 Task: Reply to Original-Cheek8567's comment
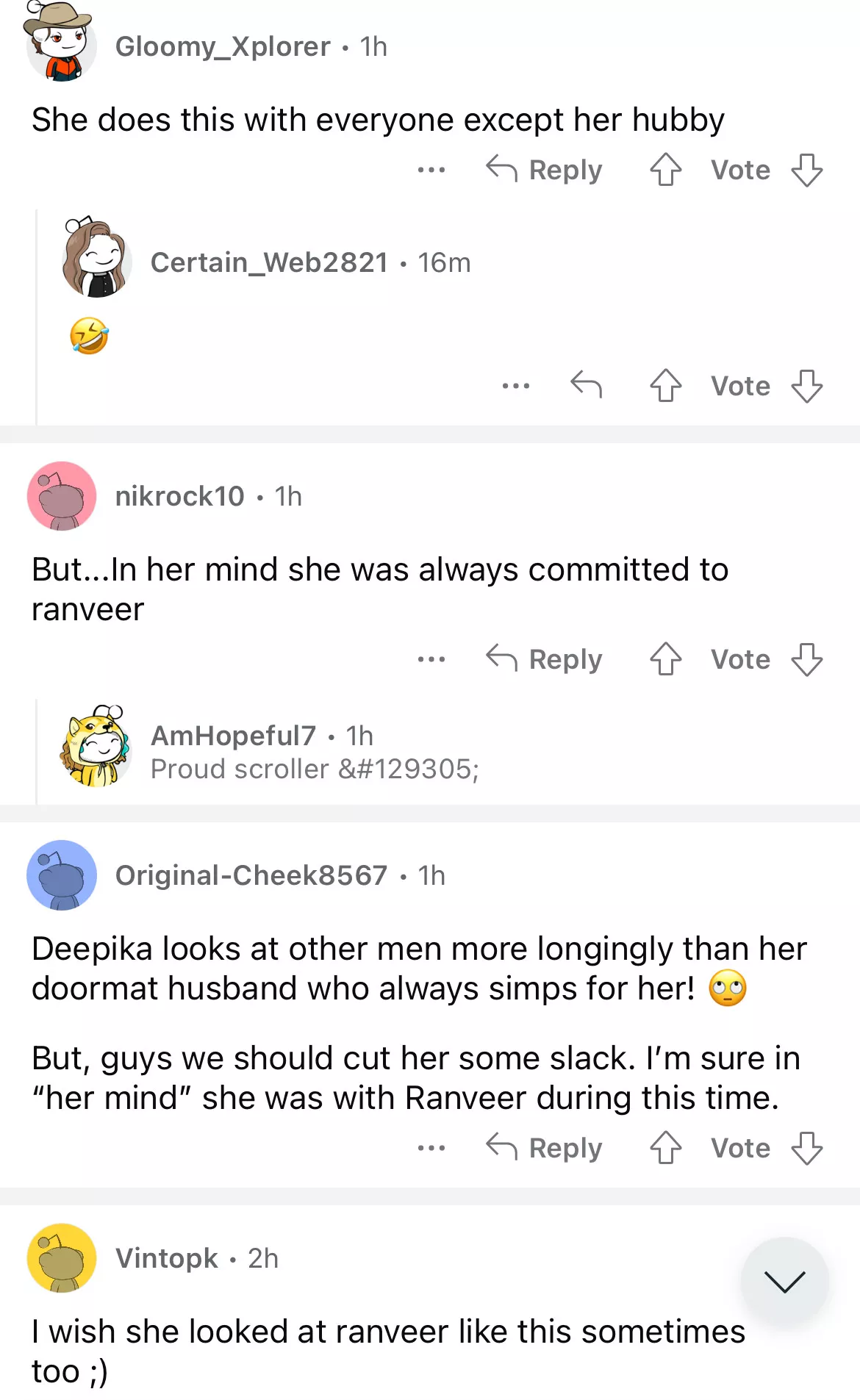pyautogui.click(x=545, y=1148)
